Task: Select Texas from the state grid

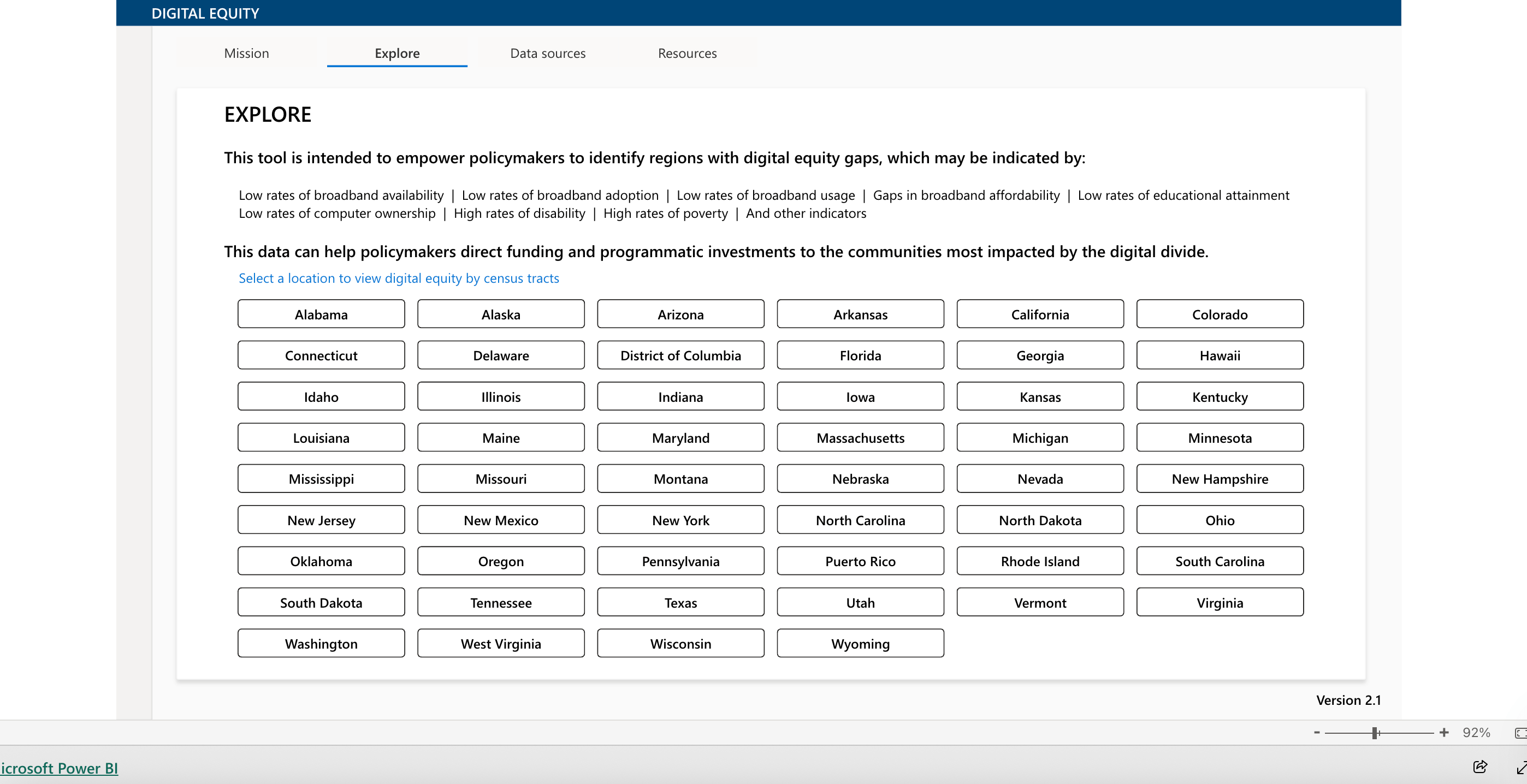Action: pyautogui.click(x=680, y=602)
